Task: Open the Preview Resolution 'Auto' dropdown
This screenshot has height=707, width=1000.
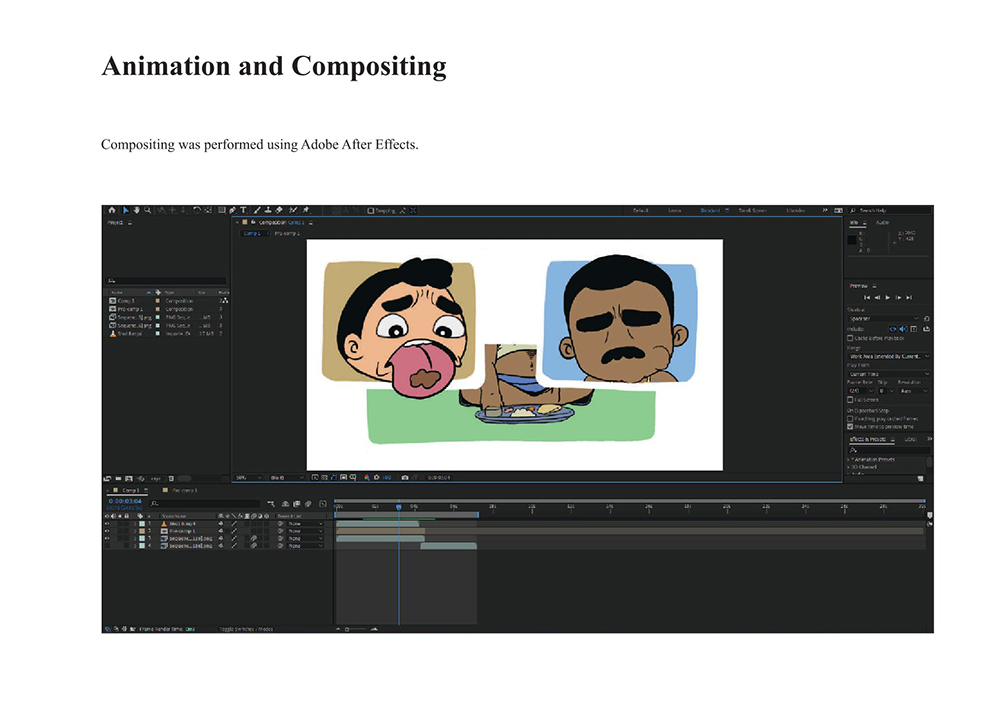Action: tap(914, 391)
